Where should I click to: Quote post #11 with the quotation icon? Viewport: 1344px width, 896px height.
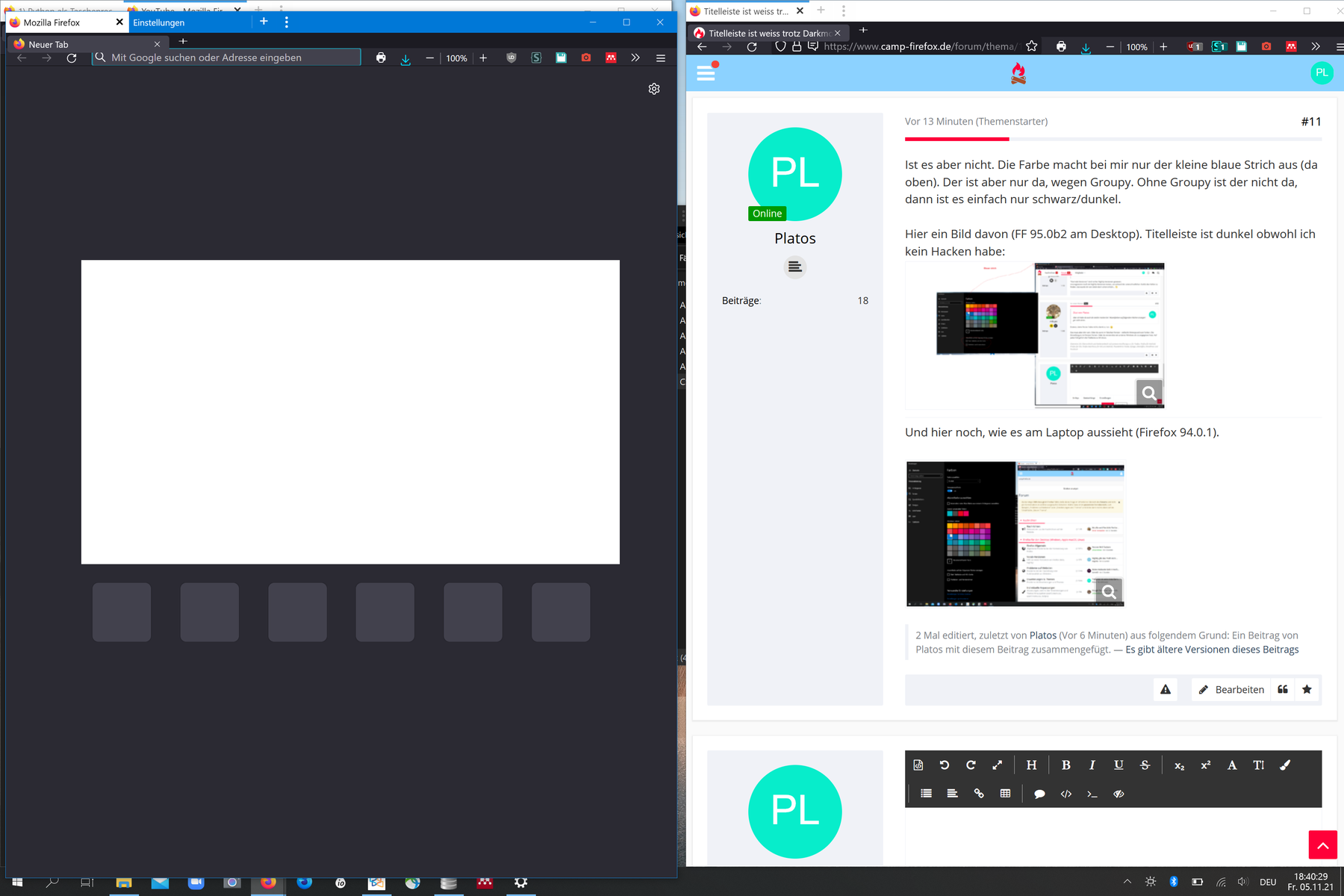pos(1283,689)
